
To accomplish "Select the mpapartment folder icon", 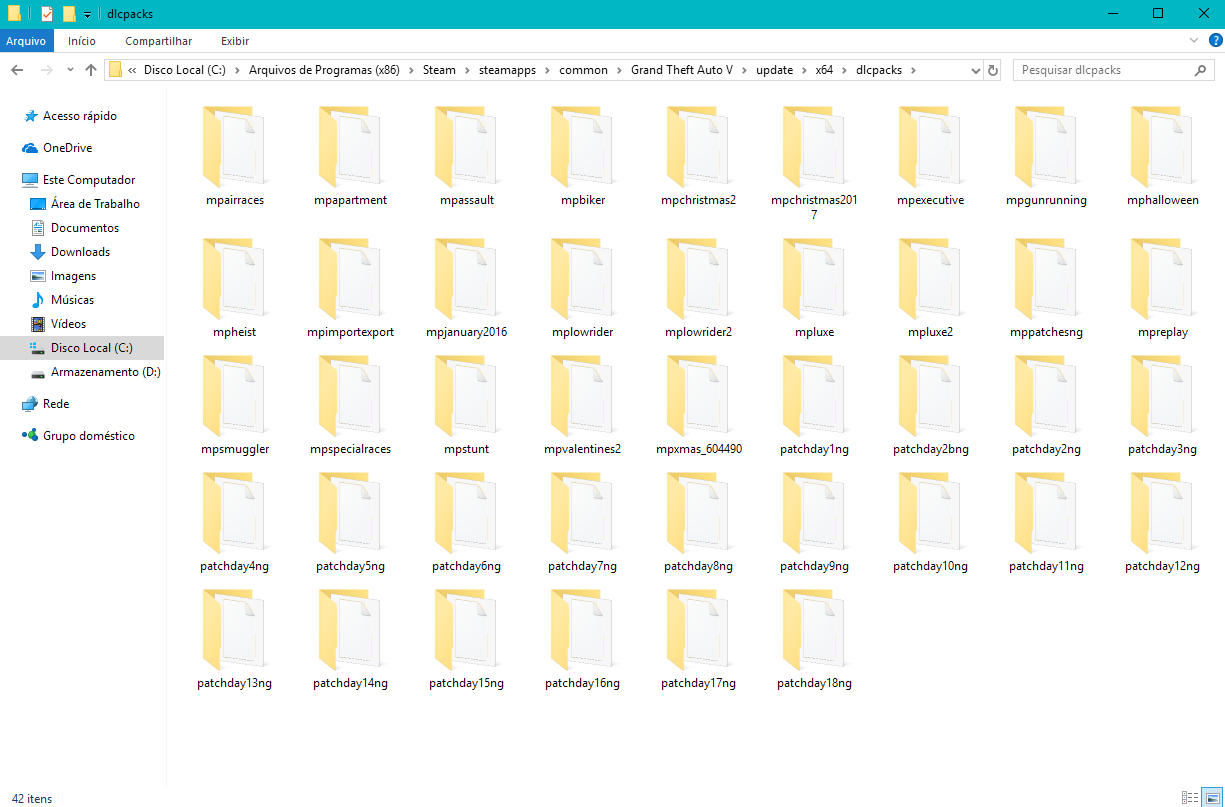I will [350, 146].
